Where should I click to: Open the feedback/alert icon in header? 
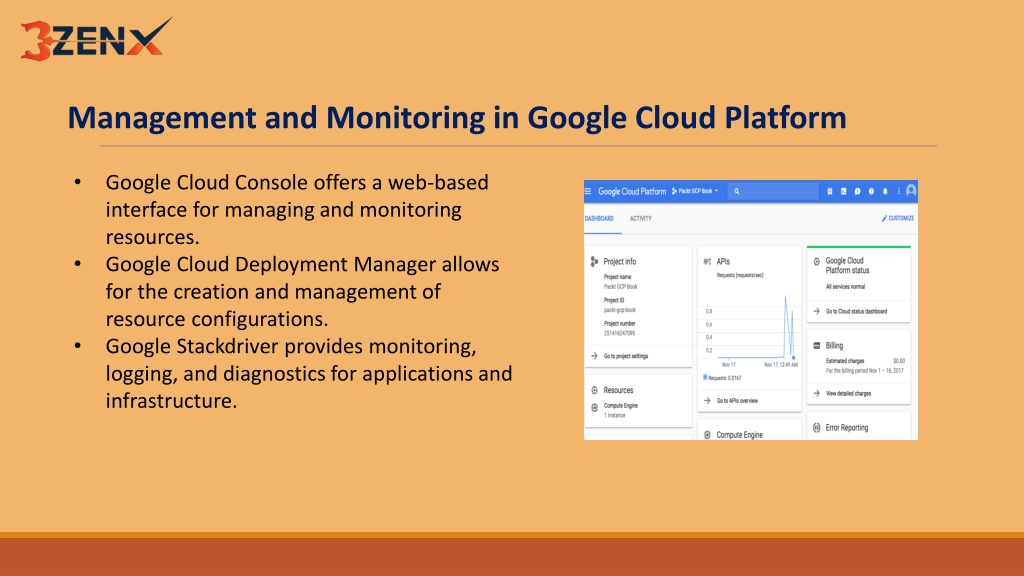tap(857, 191)
